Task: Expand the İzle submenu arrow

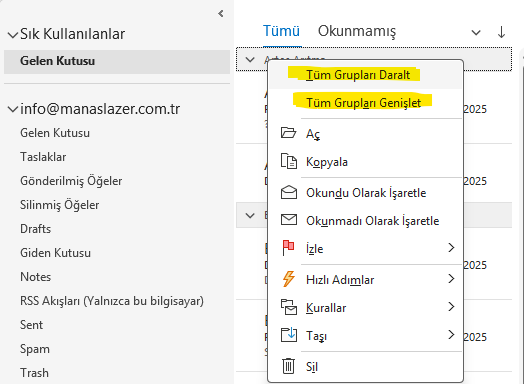Action: coord(451,248)
